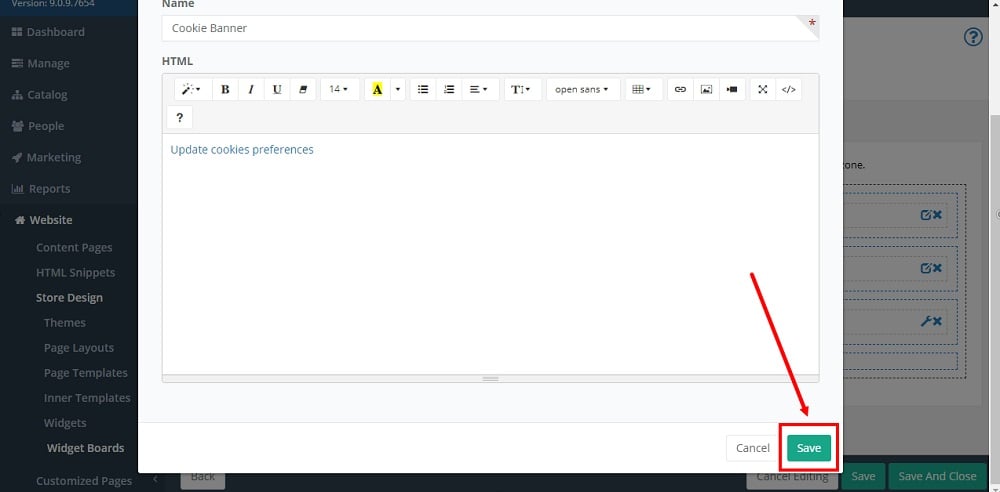1000x492 pixels.
Task: Open the font size 14 dropdown
Action: click(339, 89)
